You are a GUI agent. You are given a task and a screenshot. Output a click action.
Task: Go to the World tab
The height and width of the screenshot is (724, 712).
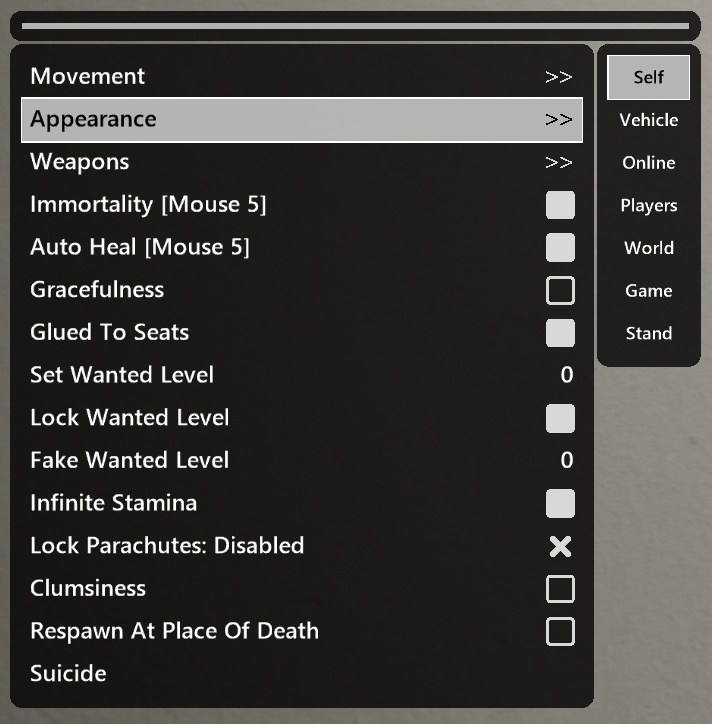point(648,248)
